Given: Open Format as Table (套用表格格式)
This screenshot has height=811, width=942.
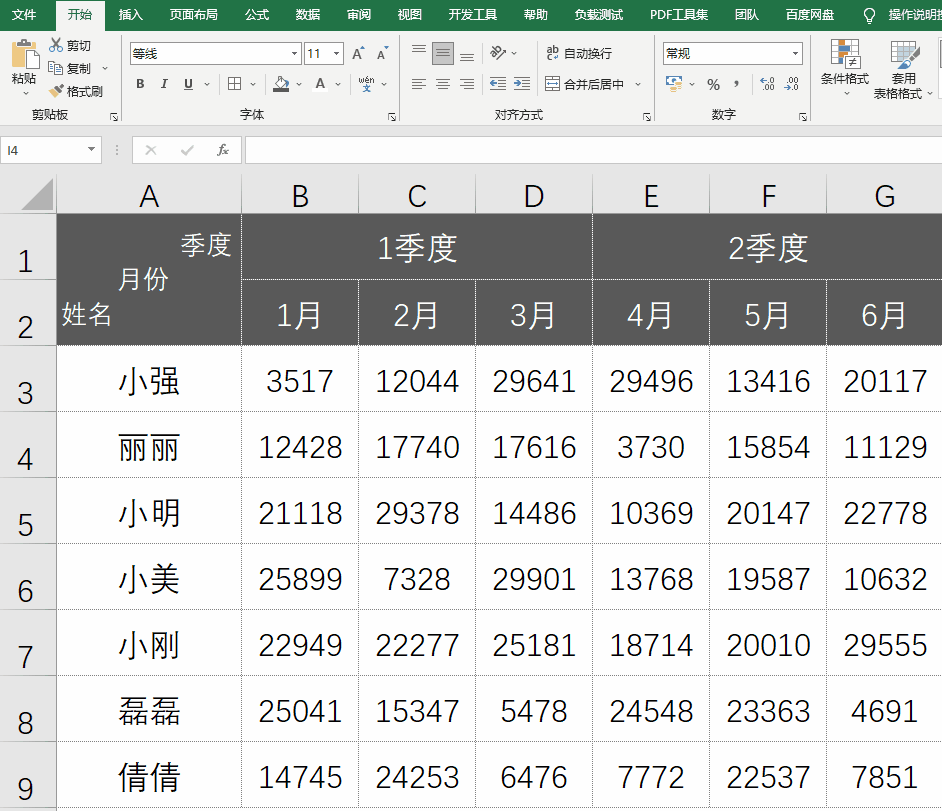Looking at the screenshot, I should tap(903, 69).
